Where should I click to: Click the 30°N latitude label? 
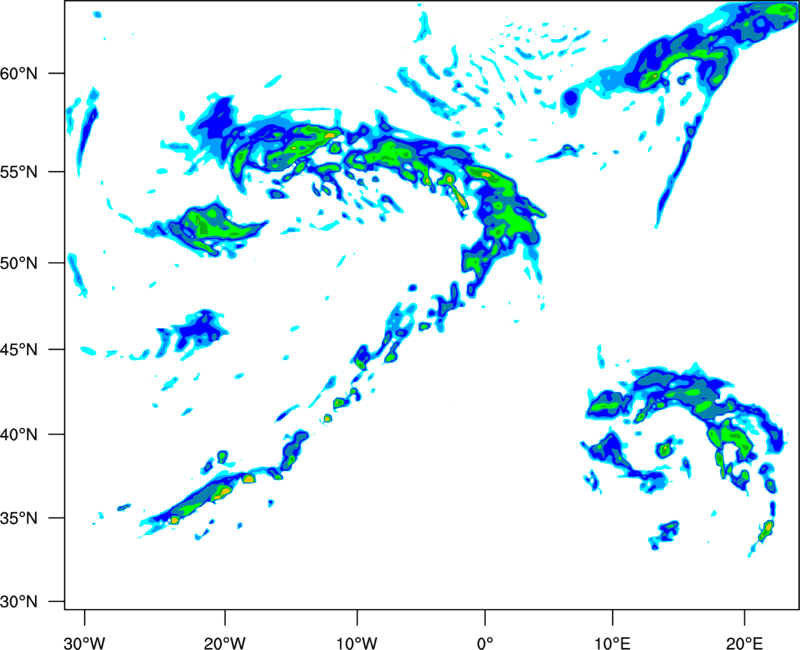[19, 602]
